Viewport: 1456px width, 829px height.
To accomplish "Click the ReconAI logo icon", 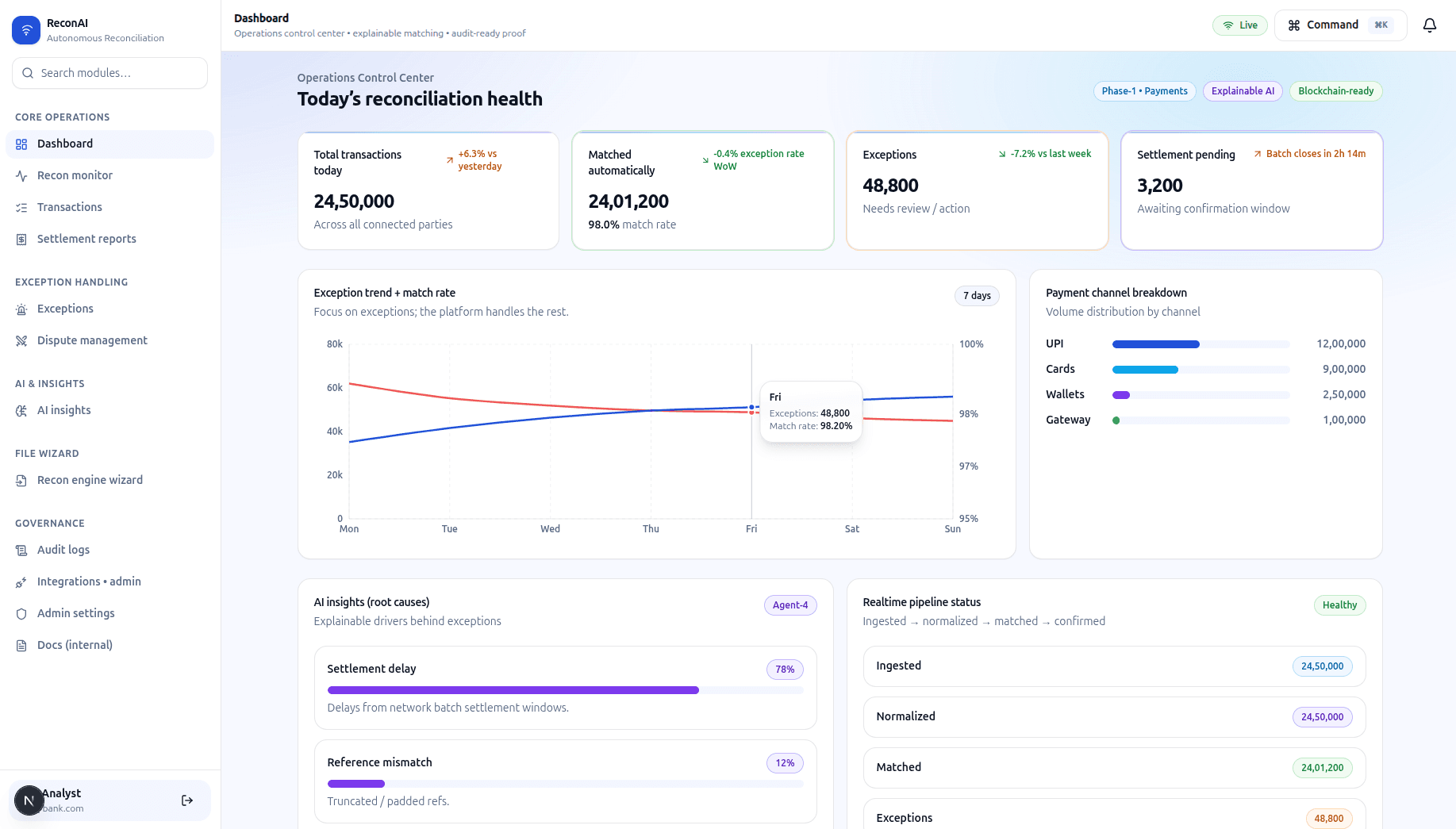I will pos(26,30).
